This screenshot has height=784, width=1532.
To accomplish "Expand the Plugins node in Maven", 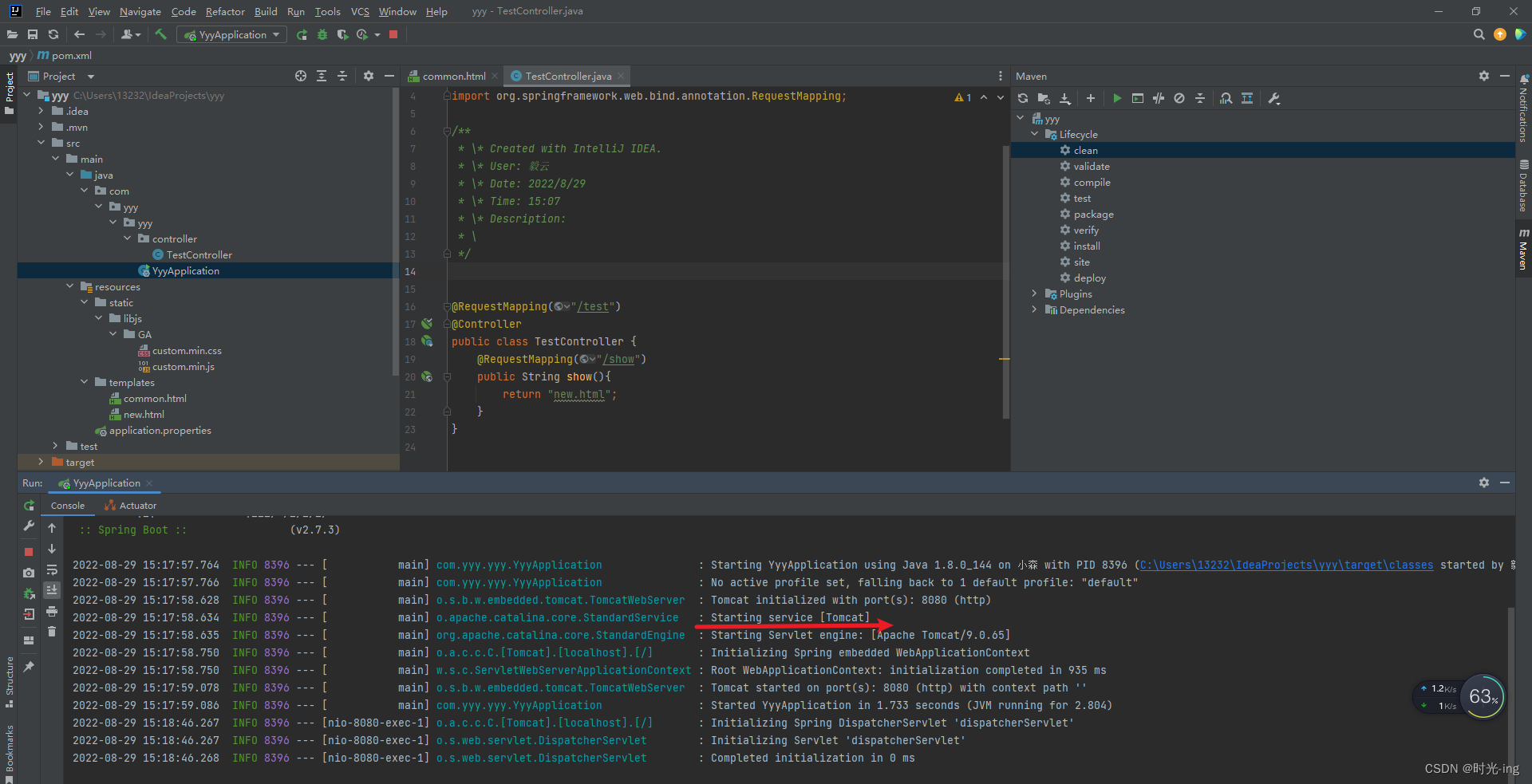I will [1034, 294].
